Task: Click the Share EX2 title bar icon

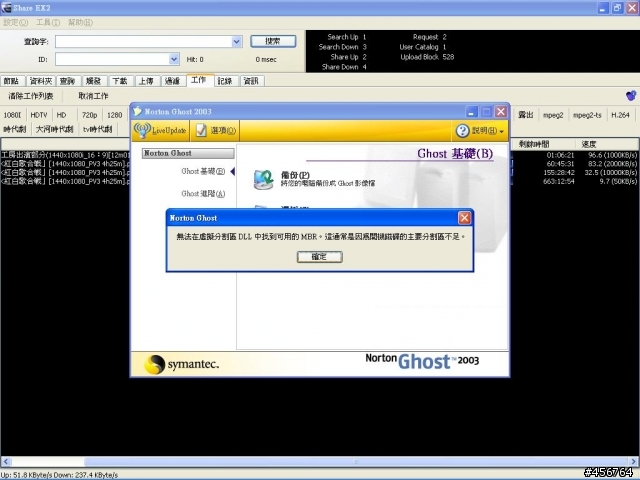Action: [x=6, y=7]
